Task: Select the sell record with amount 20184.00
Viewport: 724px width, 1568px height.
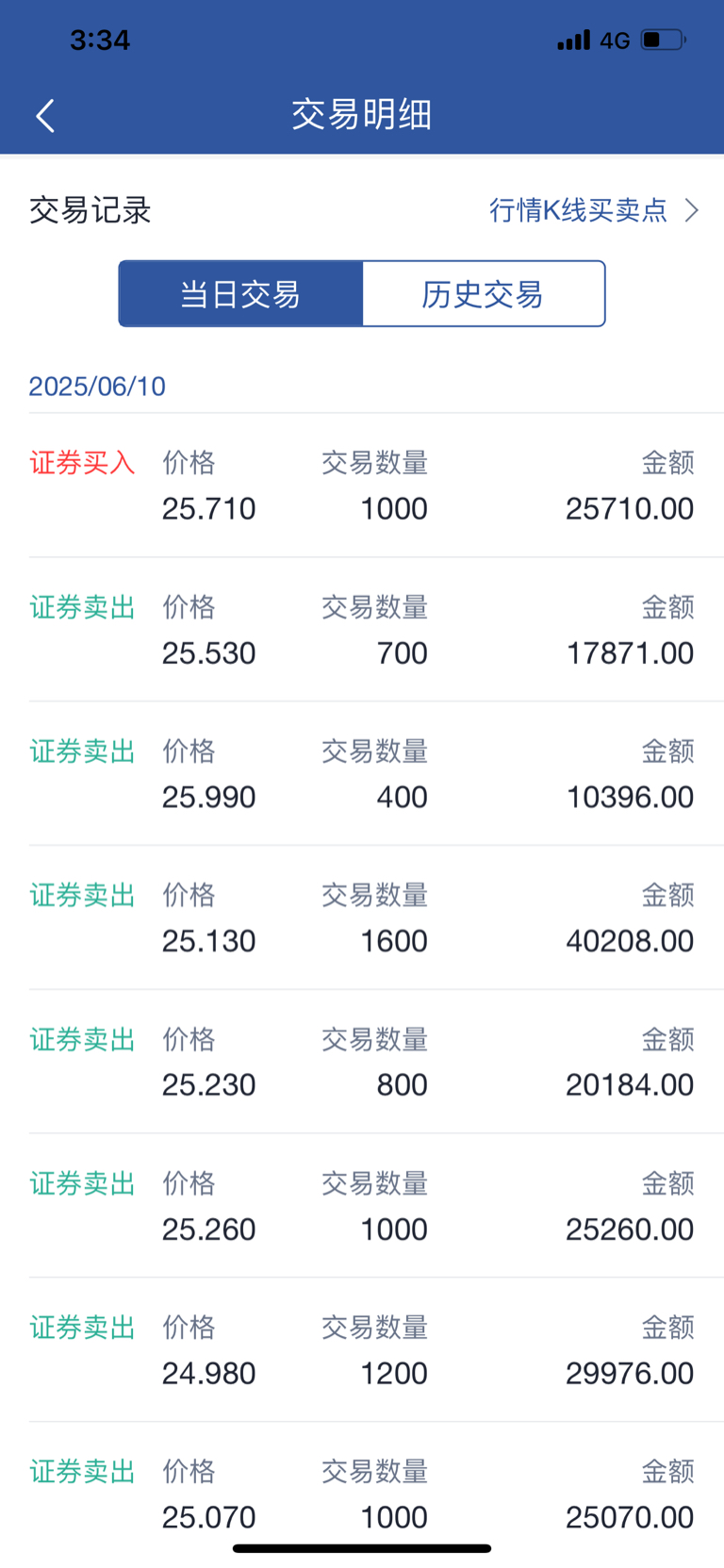Action: coord(362,1062)
